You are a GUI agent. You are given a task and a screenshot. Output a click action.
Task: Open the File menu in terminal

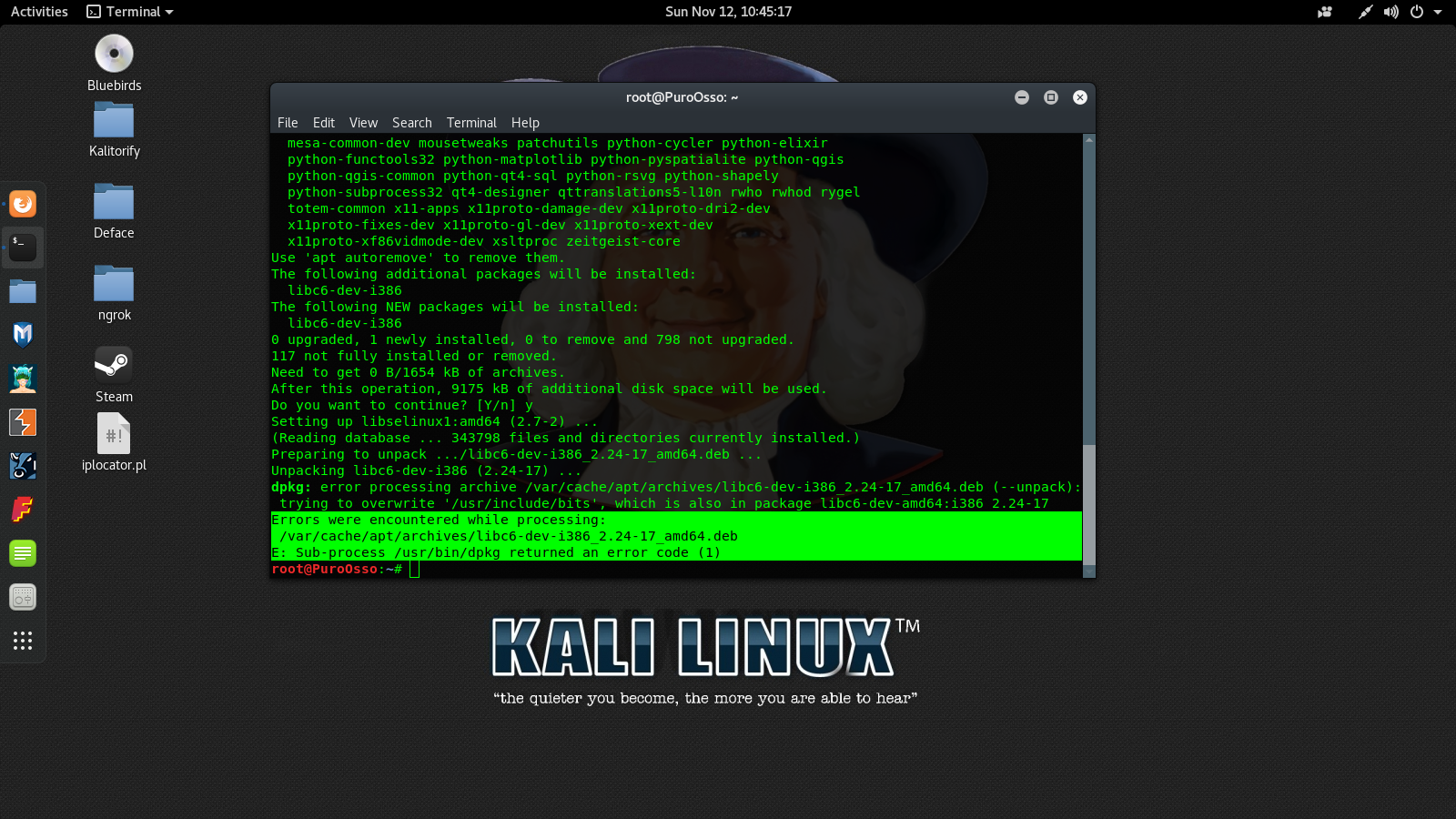point(288,123)
